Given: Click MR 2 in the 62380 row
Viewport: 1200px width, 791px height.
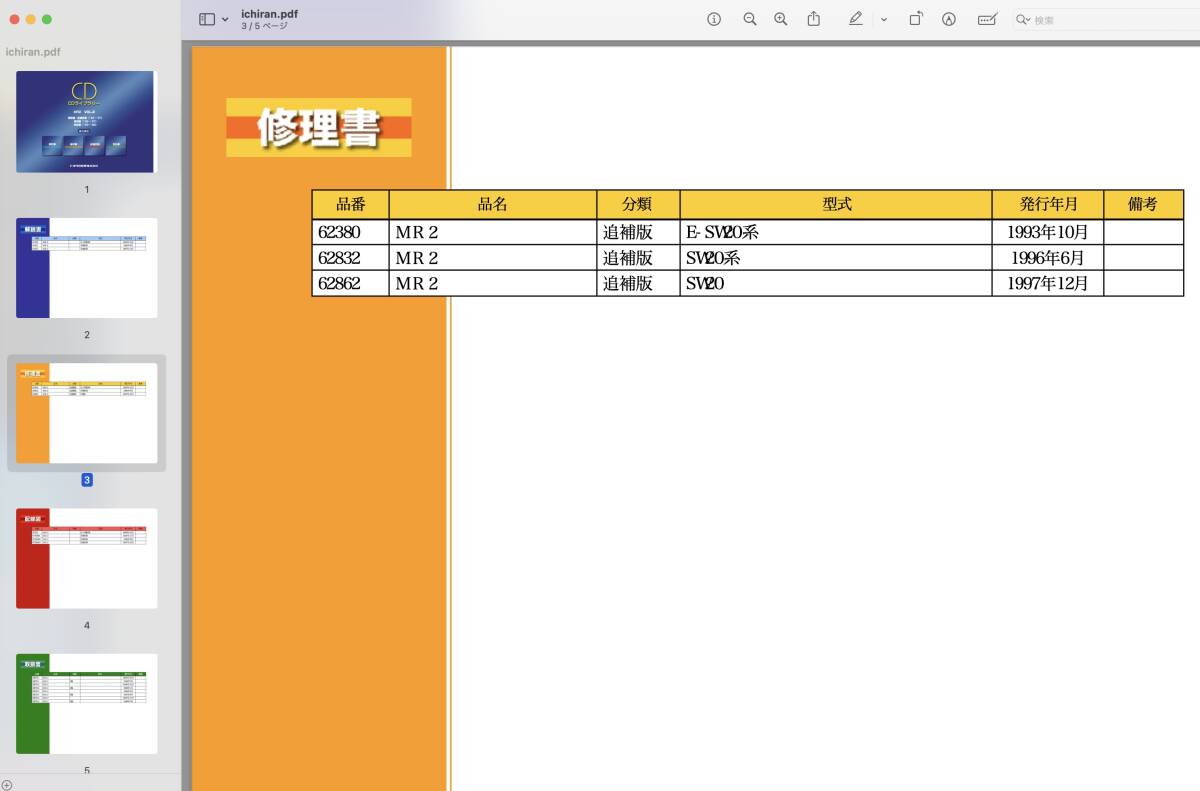Looking at the screenshot, I should 417,232.
